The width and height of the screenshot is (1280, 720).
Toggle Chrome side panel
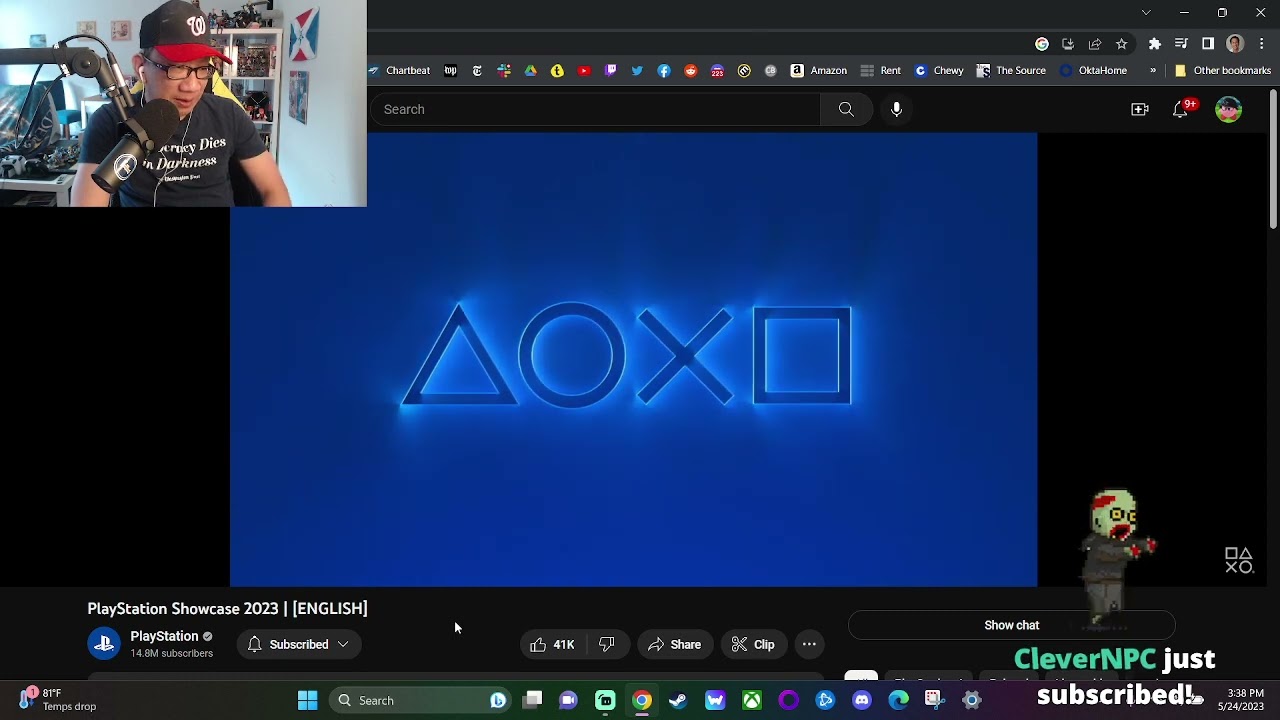pos(1208,44)
